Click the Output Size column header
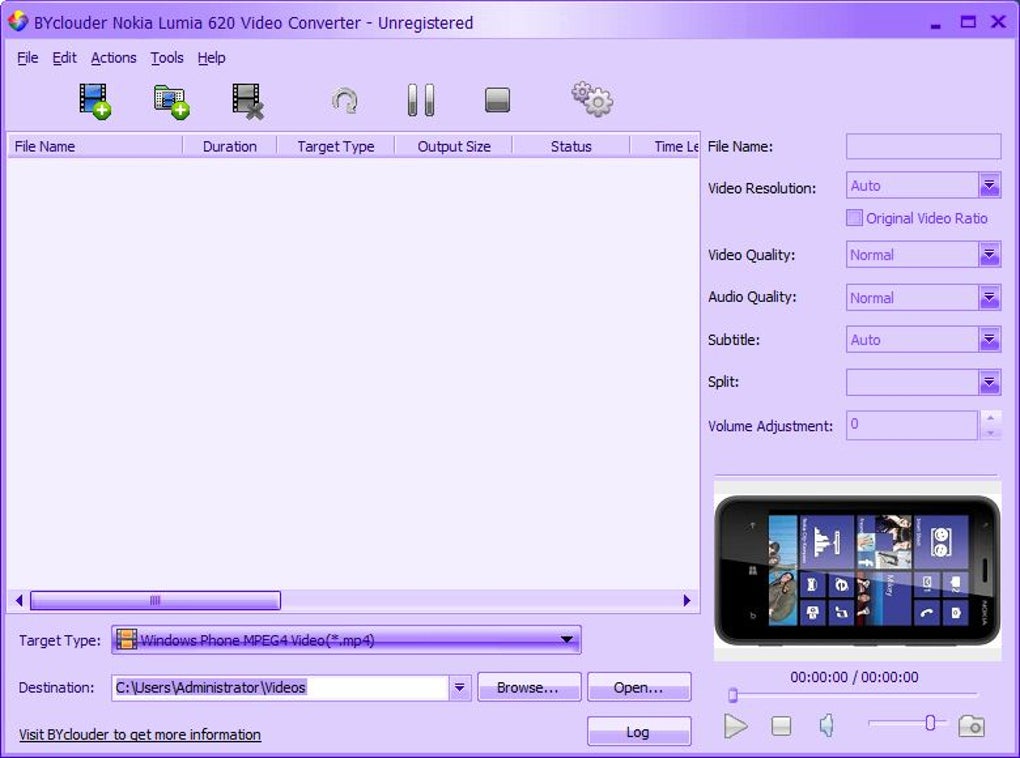This screenshot has height=758, width=1020. click(453, 146)
